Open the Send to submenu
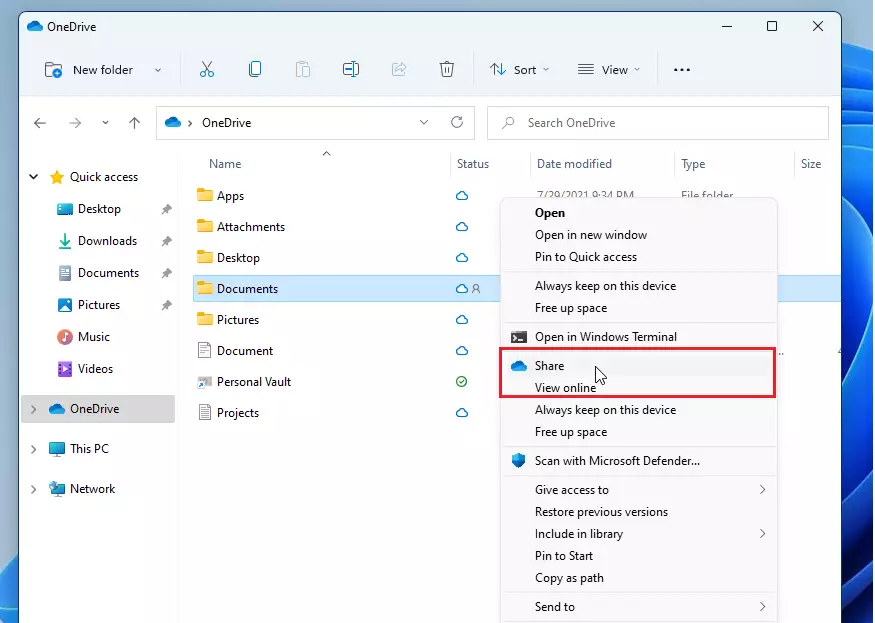The width and height of the screenshot is (875, 623). click(x=639, y=607)
